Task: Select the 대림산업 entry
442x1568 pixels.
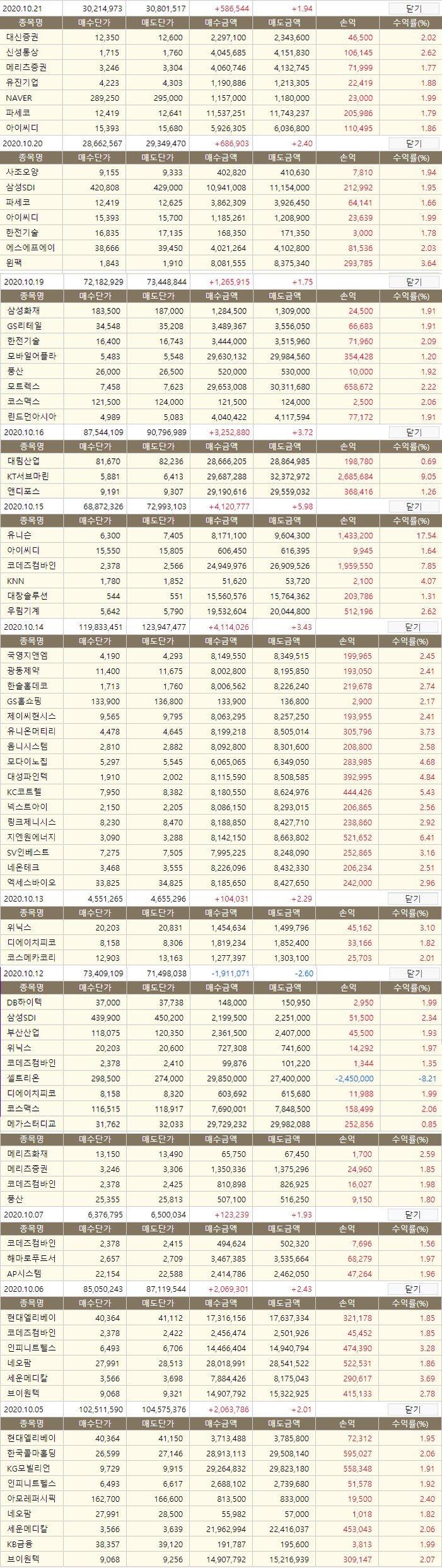Action: [x=221, y=462]
